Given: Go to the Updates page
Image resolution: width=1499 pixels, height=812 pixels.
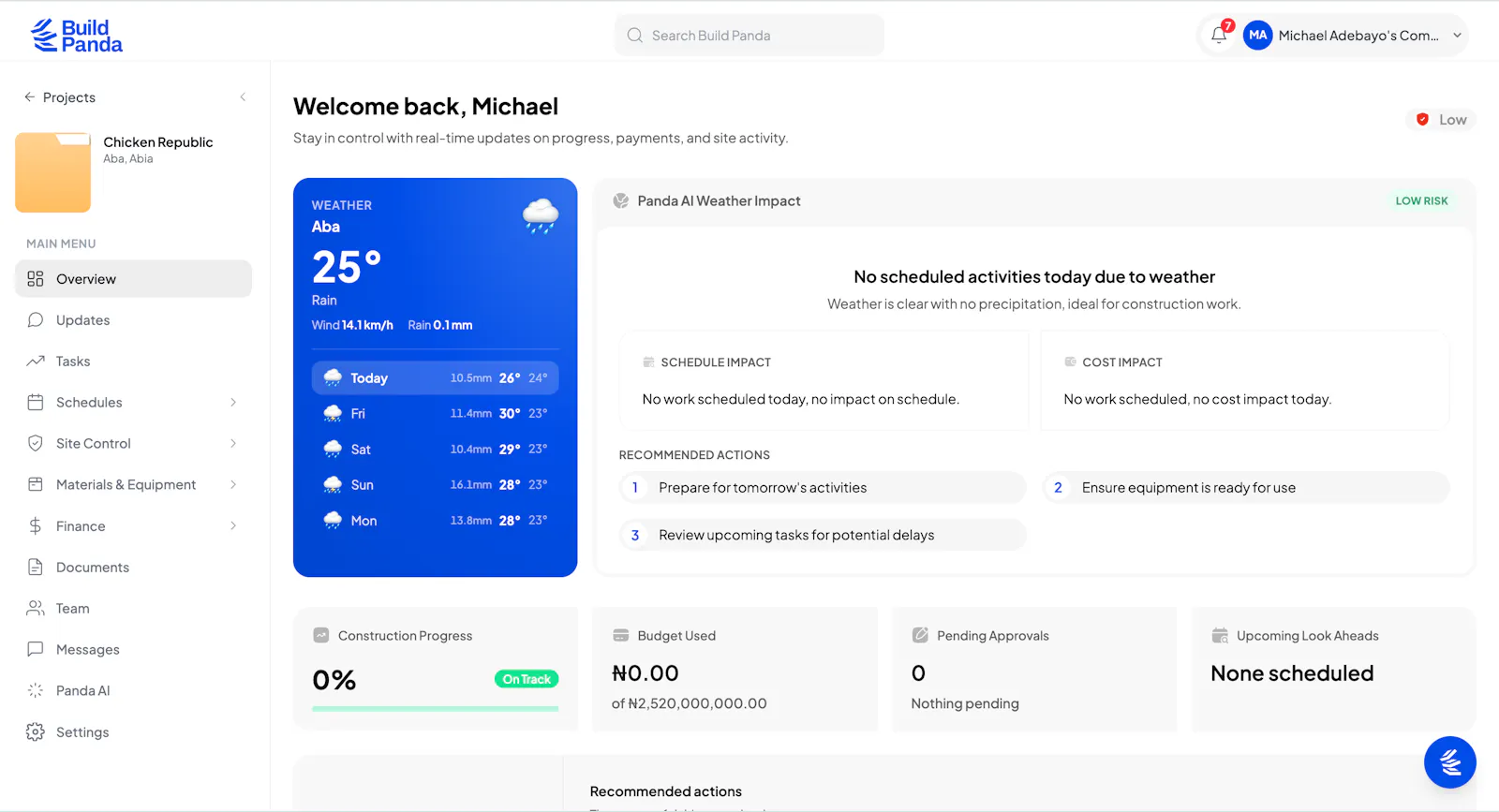Looking at the screenshot, I should tap(133, 320).
